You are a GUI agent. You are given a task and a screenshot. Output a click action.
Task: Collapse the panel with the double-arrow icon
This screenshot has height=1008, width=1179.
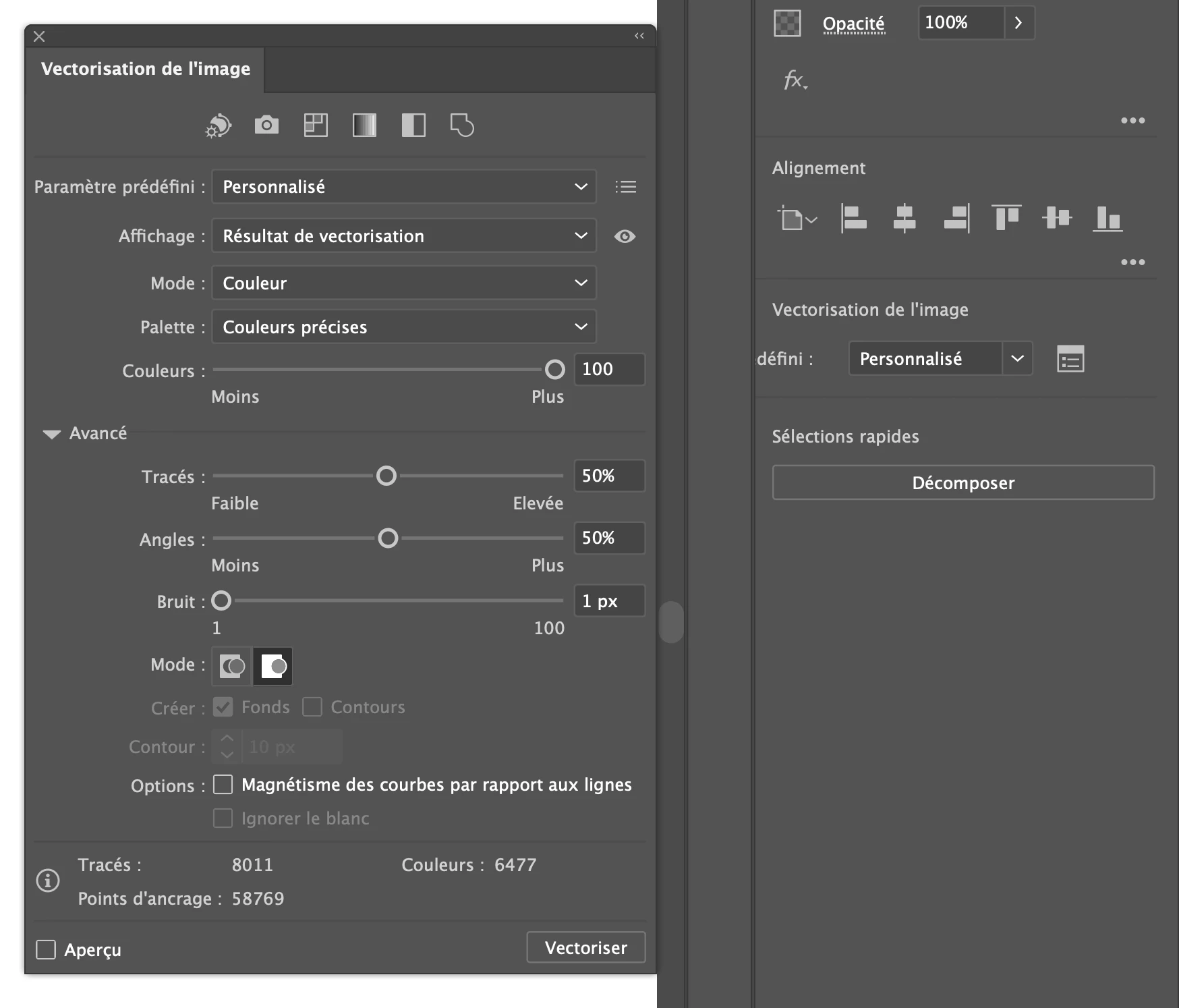[x=639, y=36]
